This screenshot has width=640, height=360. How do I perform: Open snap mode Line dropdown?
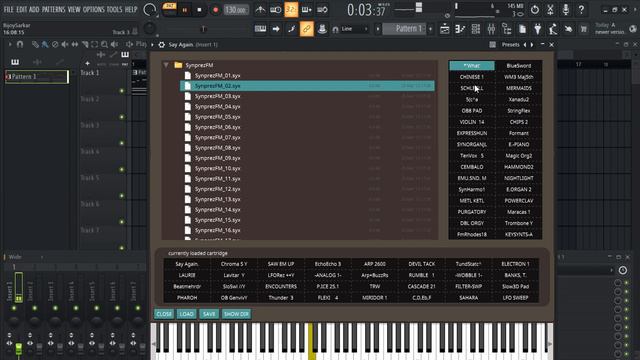click(354, 29)
